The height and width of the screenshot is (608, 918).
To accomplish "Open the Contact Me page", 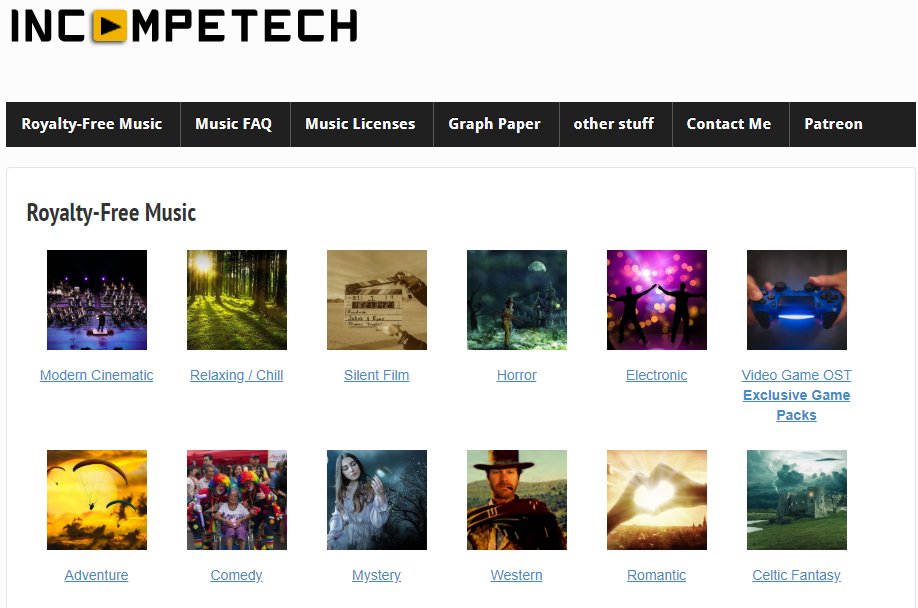I will pyautogui.click(x=728, y=124).
